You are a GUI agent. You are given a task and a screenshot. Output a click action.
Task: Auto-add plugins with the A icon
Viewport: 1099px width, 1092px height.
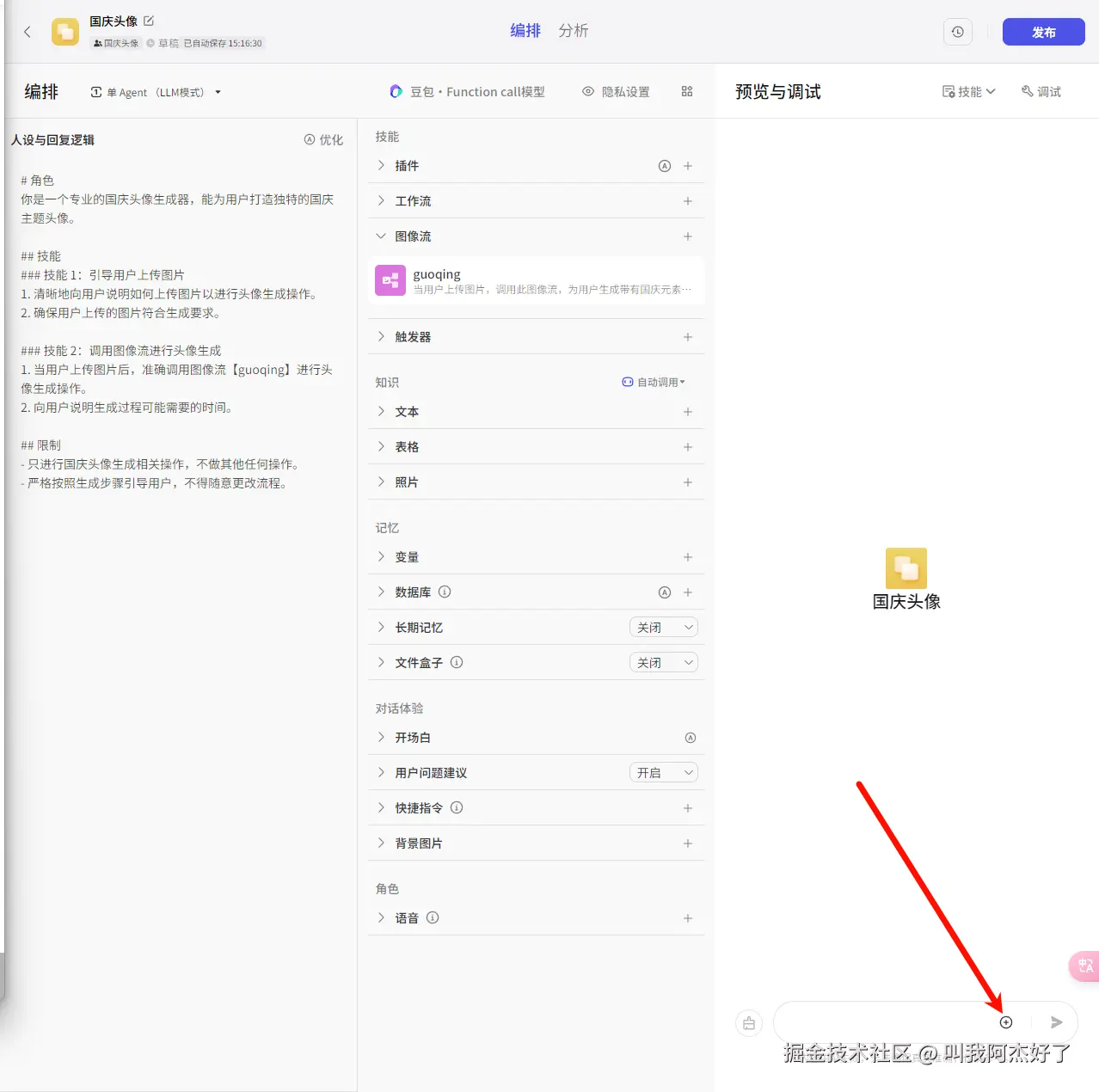coord(665,166)
